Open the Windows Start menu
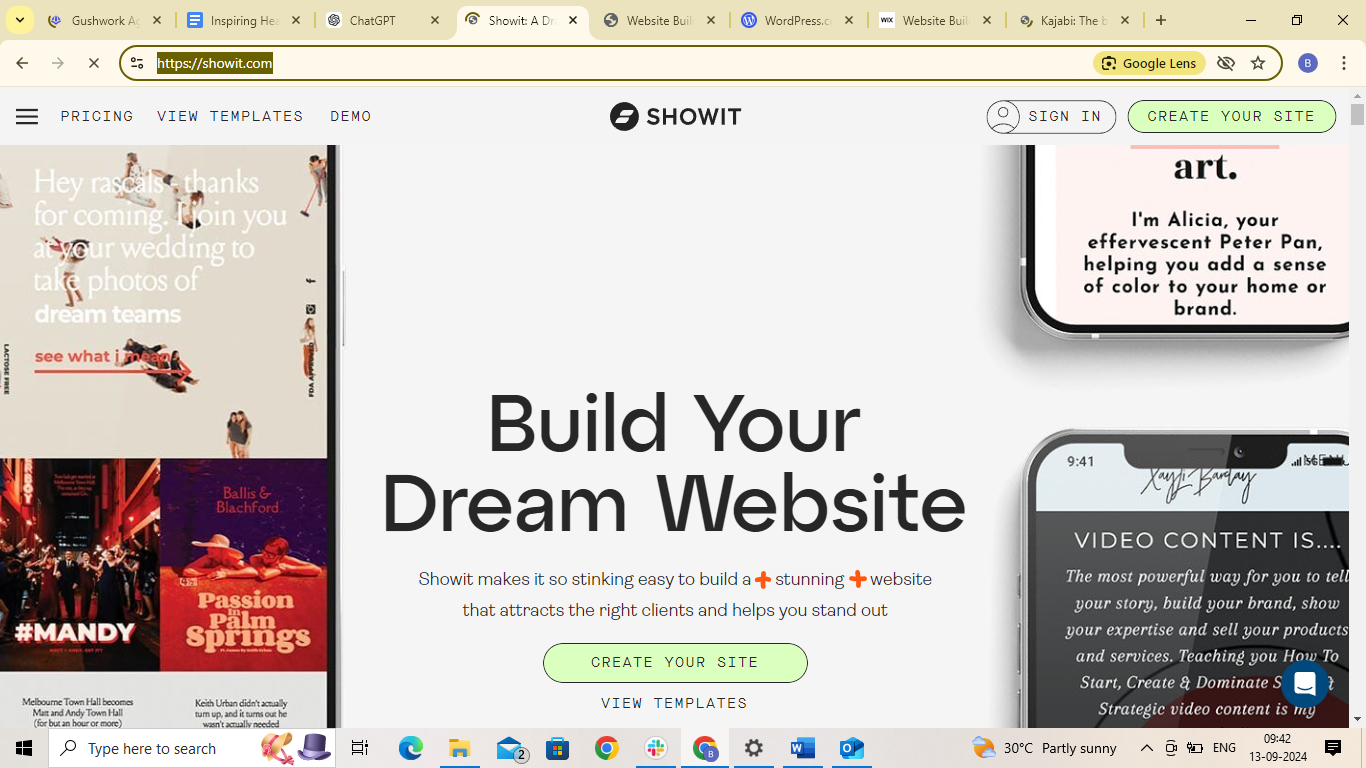The width and height of the screenshot is (1366, 768). (24, 748)
